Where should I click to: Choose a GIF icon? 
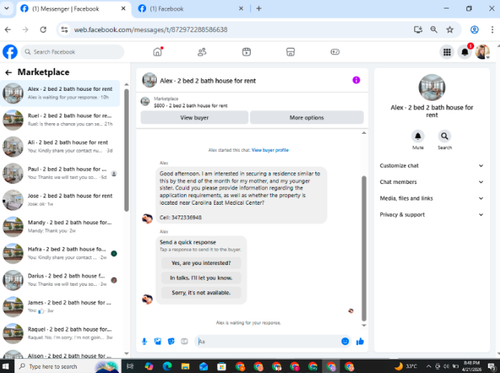coord(184,341)
